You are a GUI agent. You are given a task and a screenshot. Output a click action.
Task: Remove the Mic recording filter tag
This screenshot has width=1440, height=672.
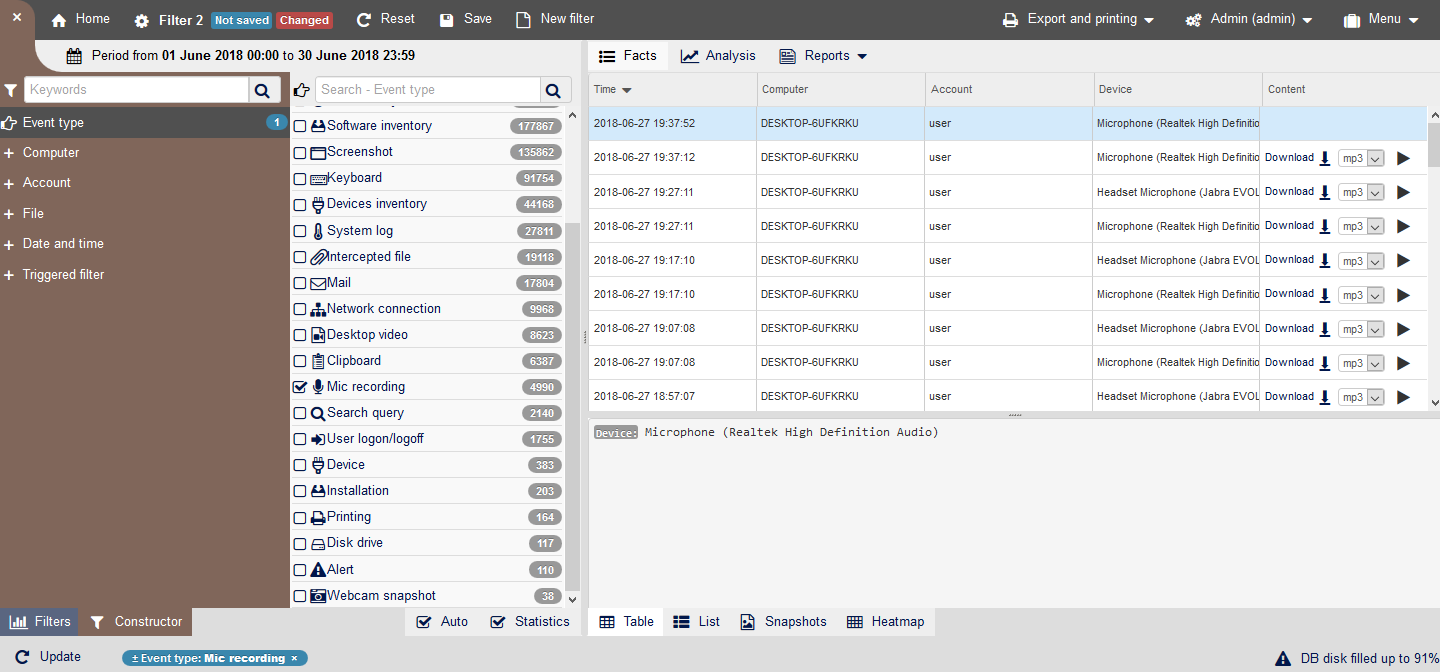coord(294,658)
